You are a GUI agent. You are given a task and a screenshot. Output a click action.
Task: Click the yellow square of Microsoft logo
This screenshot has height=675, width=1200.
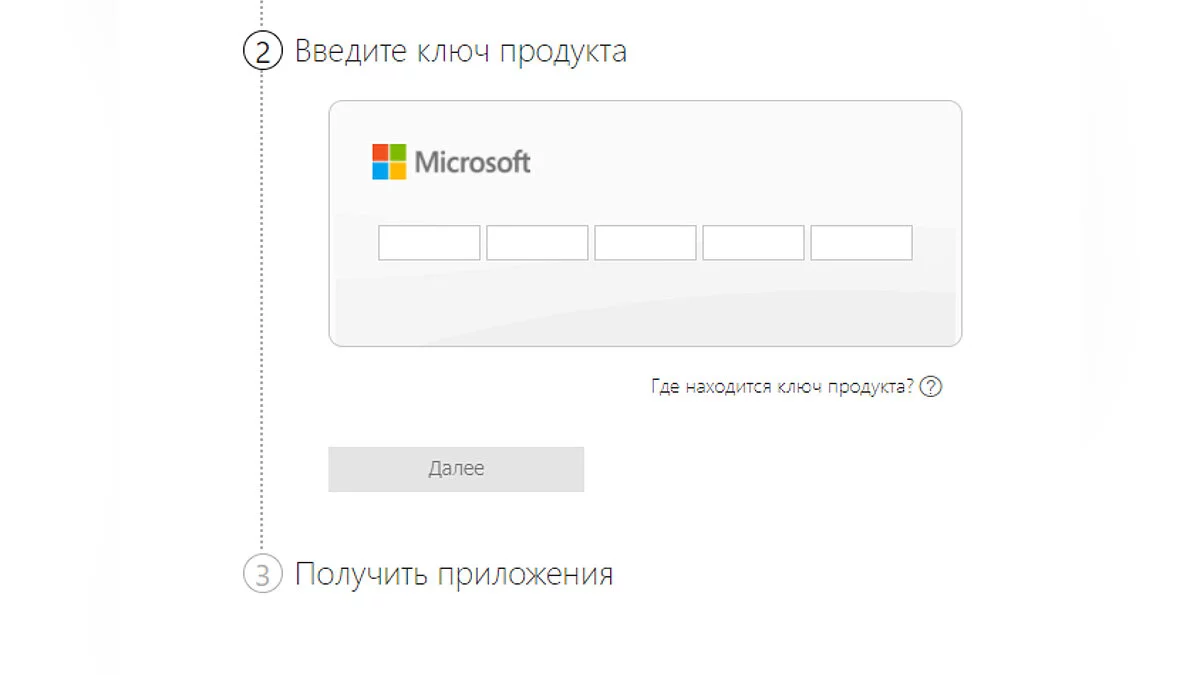click(398, 170)
